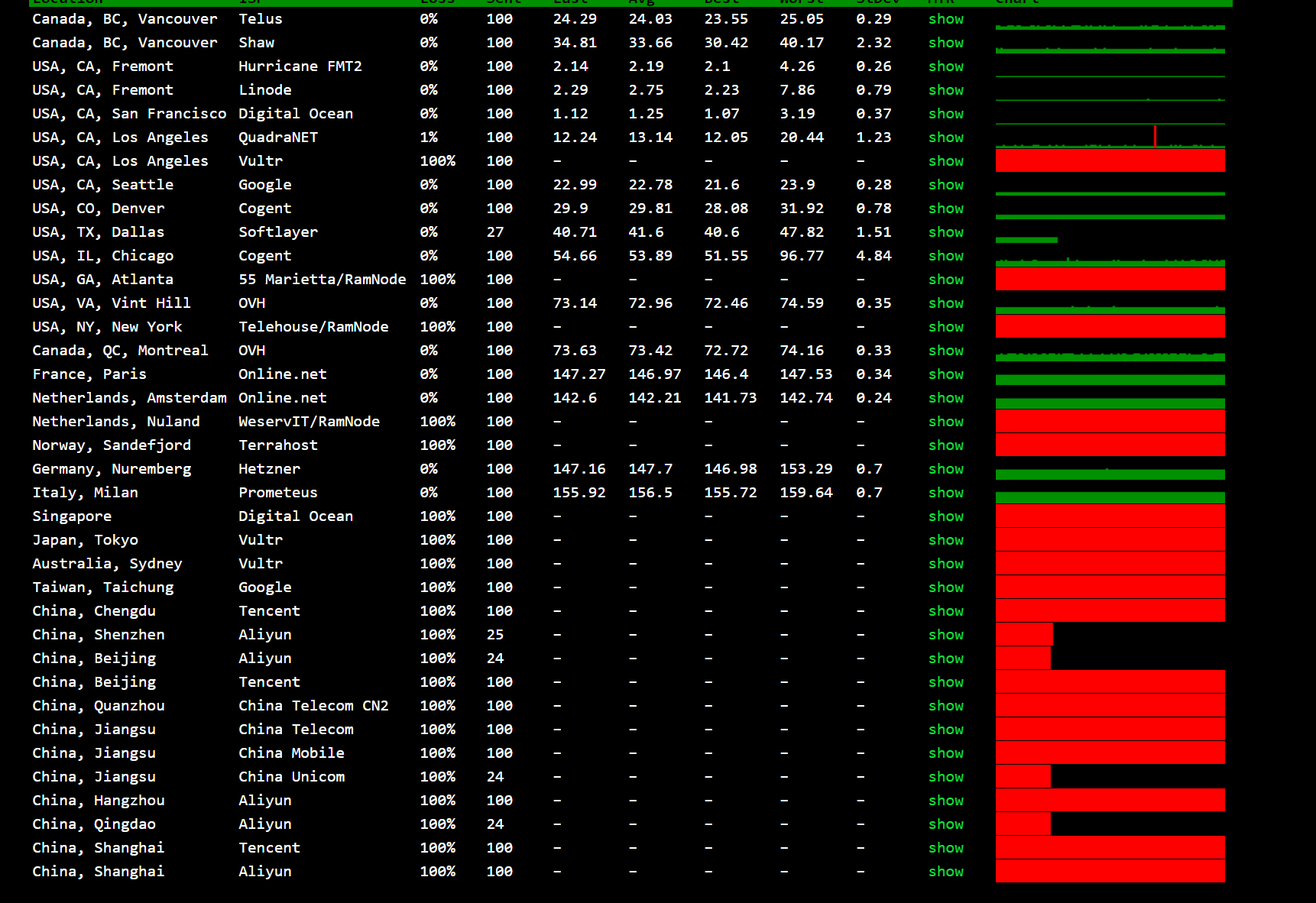Open the Dallas Softlayer short green chart
The height and width of the screenshot is (903, 1316).
pyautogui.click(x=1026, y=240)
